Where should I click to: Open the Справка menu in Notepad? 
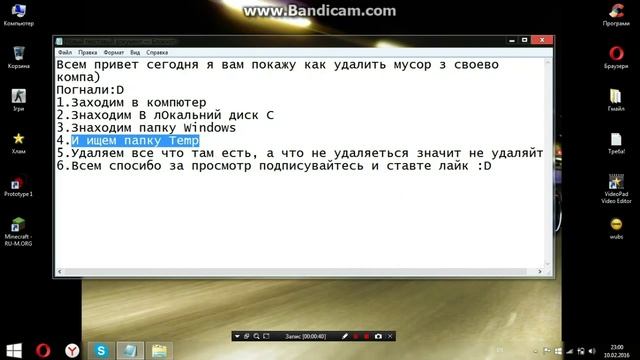[157, 52]
